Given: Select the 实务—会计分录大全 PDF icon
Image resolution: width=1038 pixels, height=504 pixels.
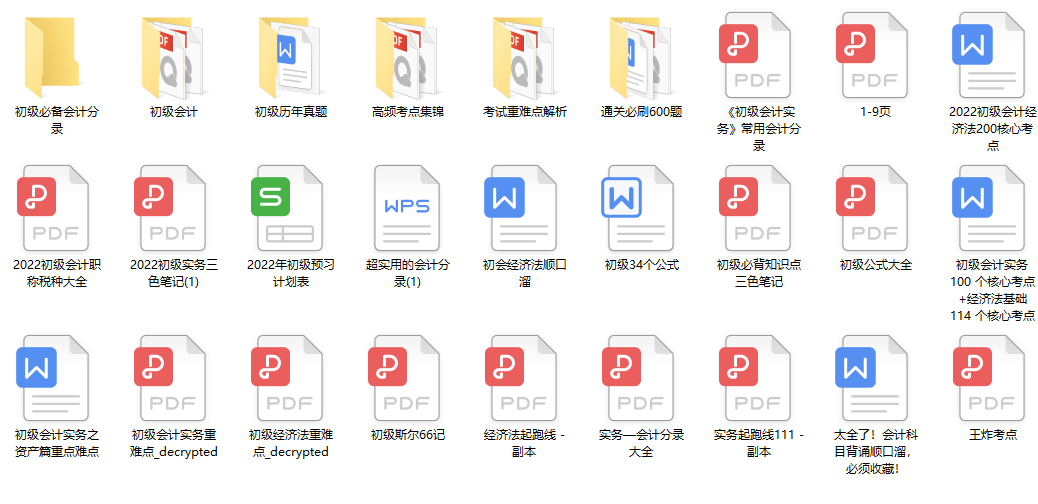Looking at the screenshot, I should 637,379.
